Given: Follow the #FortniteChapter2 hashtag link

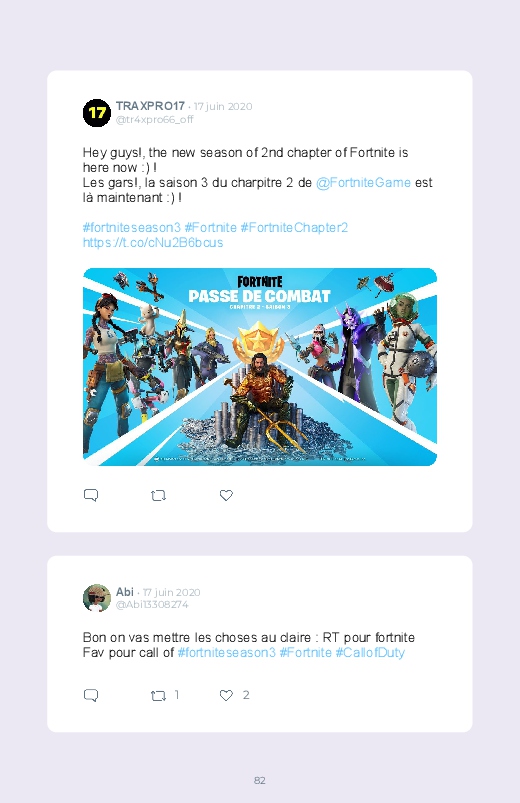Looking at the screenshot, I should [294, 227].
